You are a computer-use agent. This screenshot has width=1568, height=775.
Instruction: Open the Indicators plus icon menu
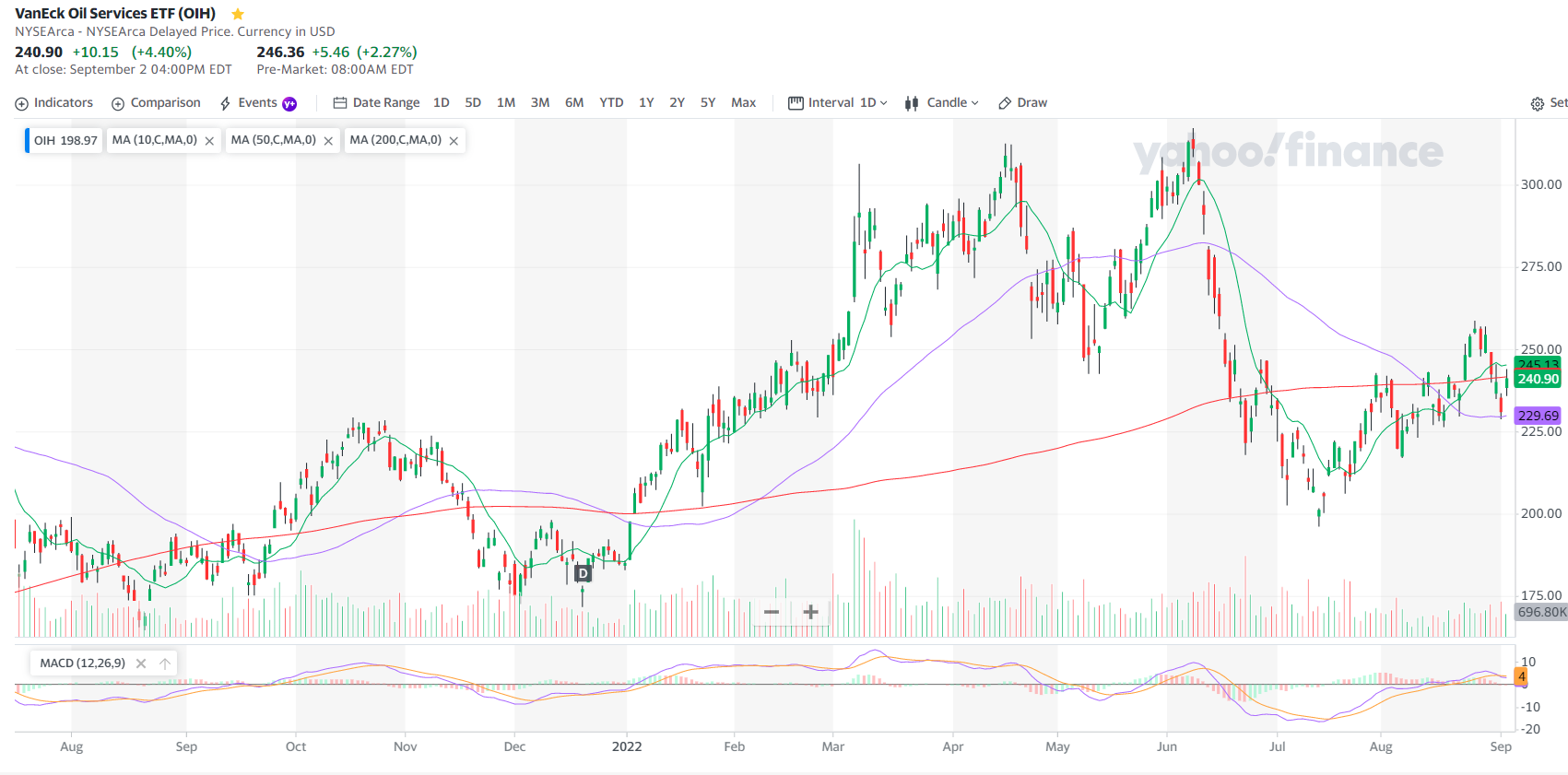coord(22,103)
